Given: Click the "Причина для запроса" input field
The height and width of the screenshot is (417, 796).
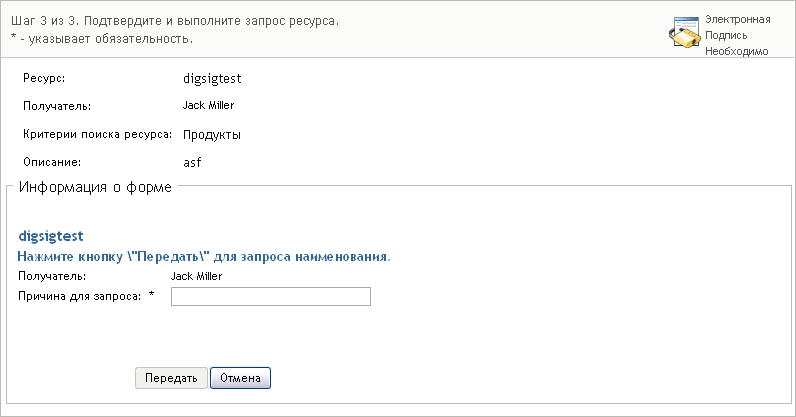Looking at the screenshot, I should [x=271, y=296].
